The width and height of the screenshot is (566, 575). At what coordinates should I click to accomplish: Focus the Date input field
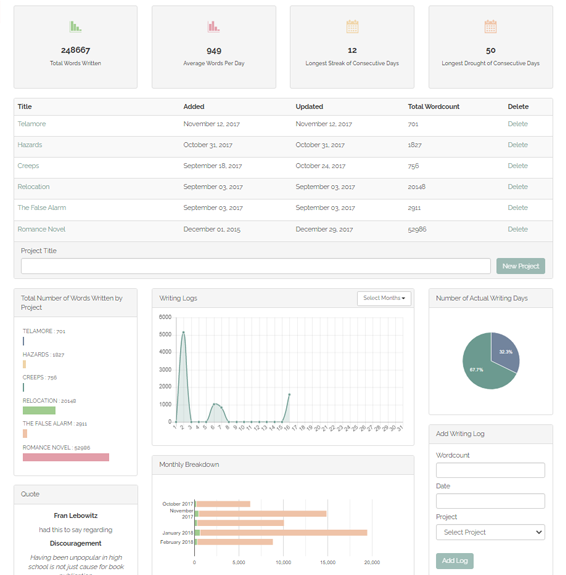[490, 501]
